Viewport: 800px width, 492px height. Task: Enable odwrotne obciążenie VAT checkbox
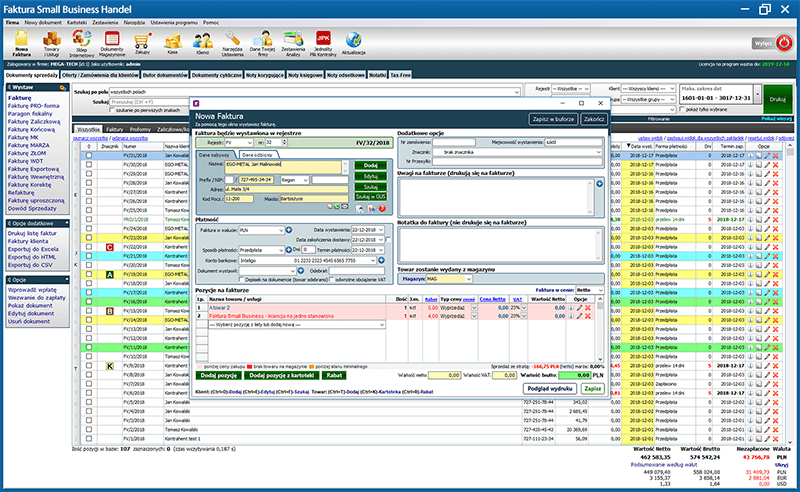click(x=332, y=280)
